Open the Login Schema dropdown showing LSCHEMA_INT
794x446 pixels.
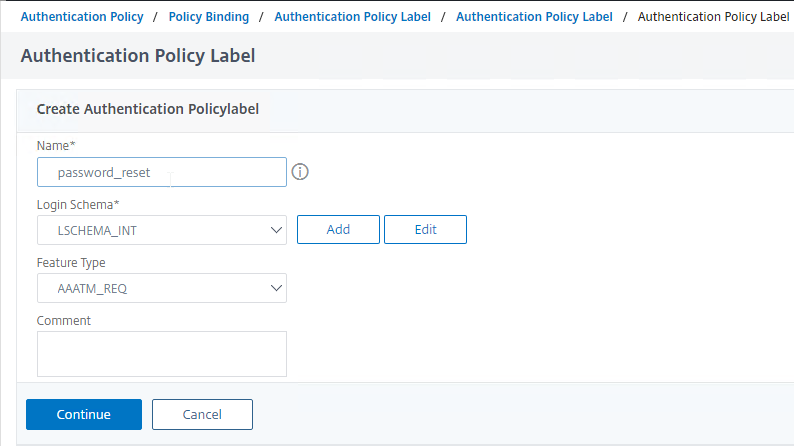coord(162,230)
